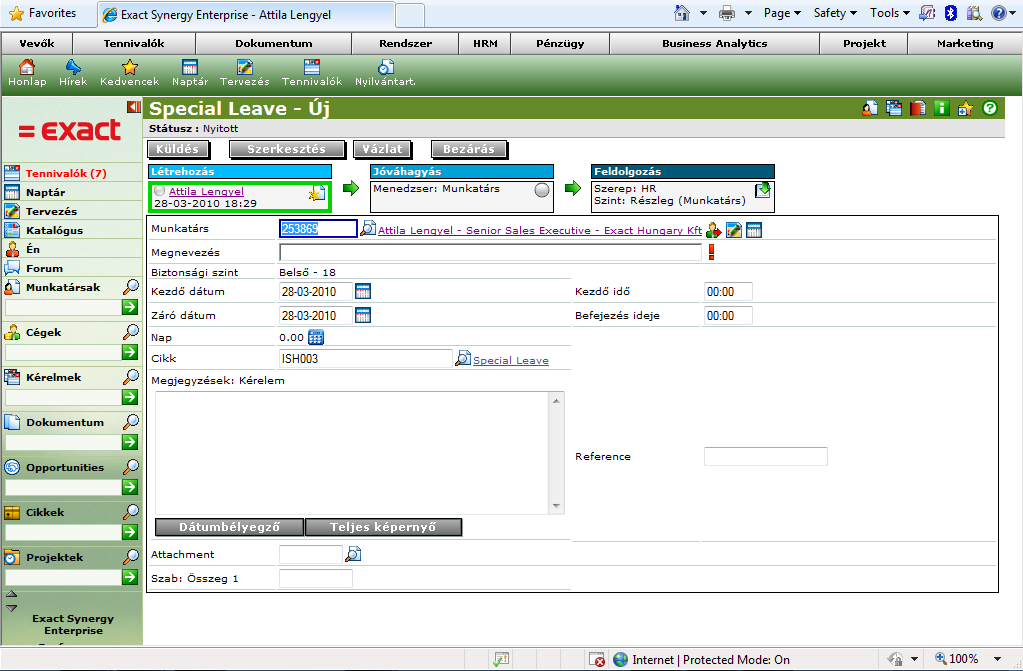Click the Kezdő idő time field
The width and height of the screenshot is (1023, 671).
728,292
